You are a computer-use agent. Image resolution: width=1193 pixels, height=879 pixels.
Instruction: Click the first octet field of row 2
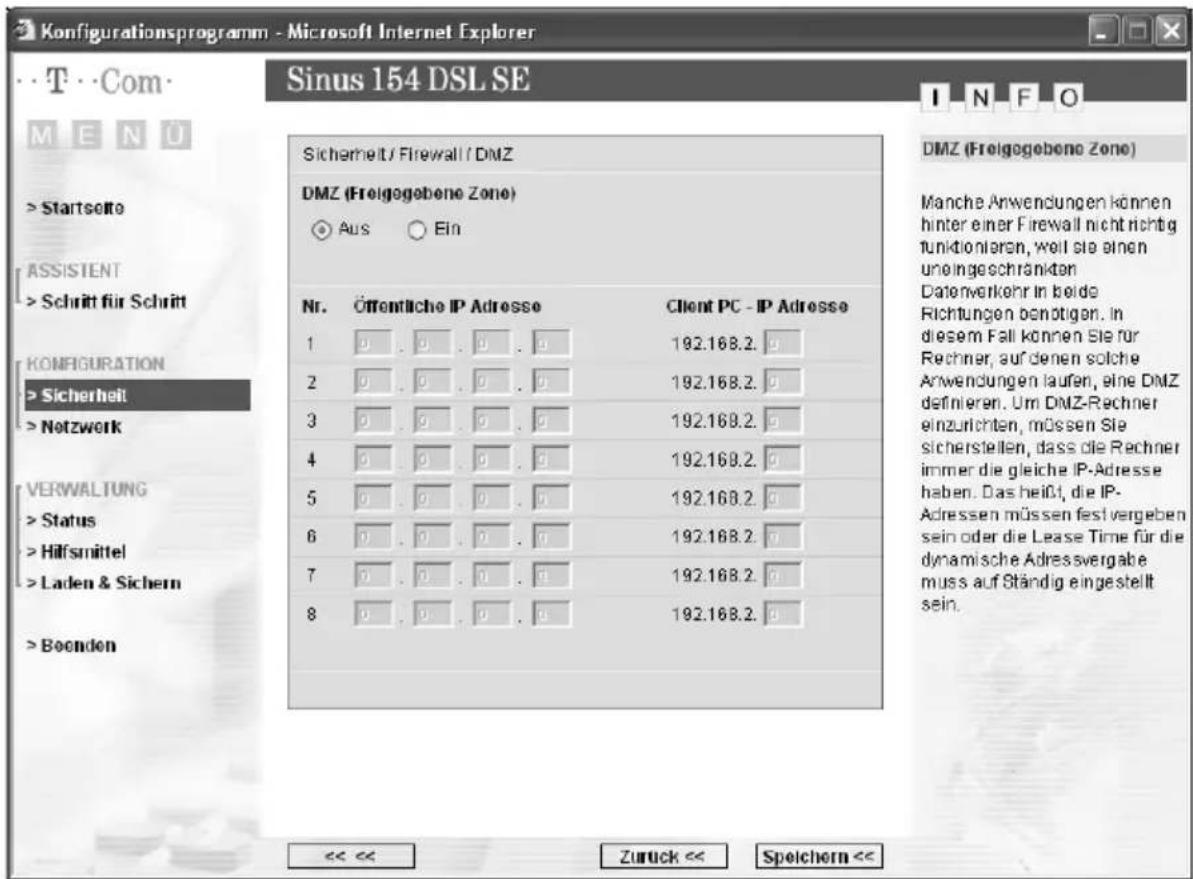pos(373,381)
